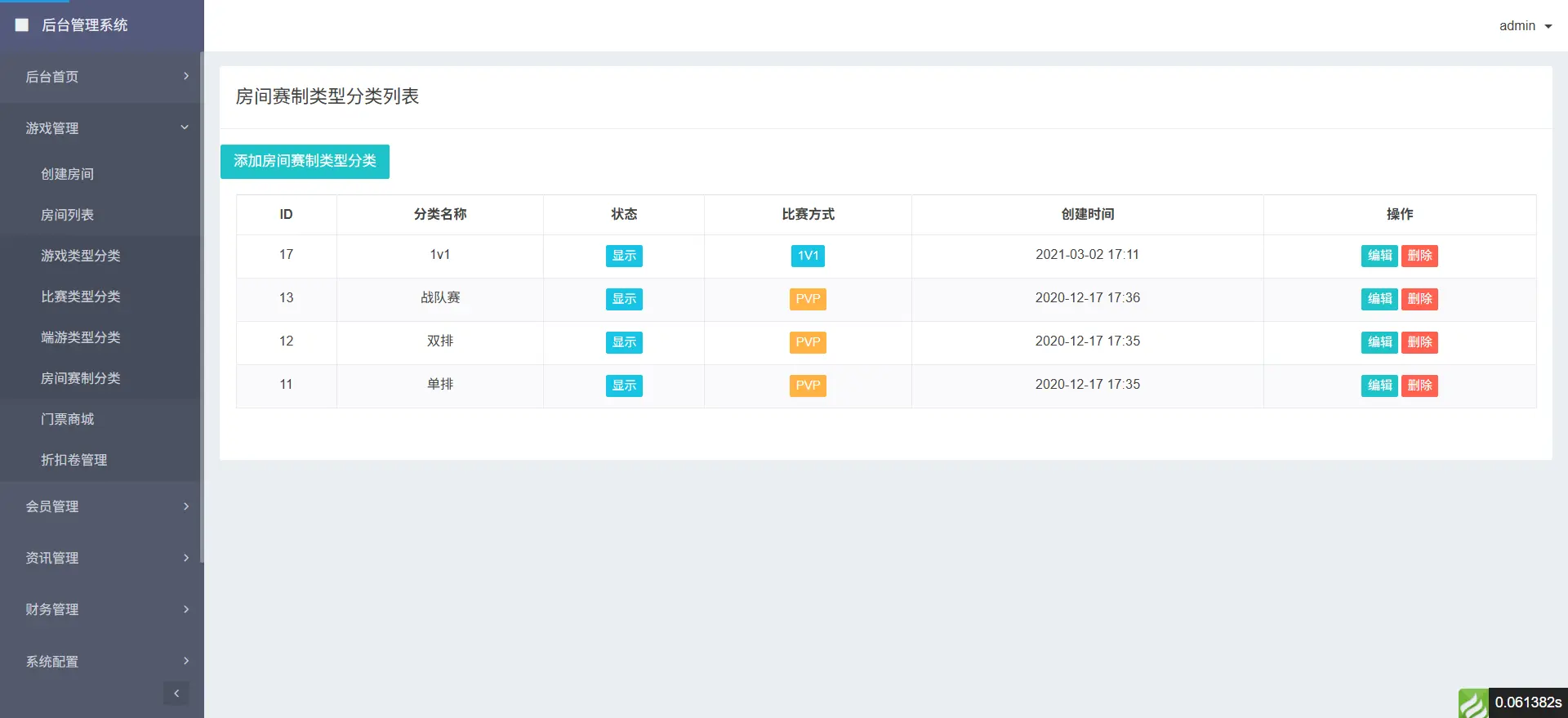Viewport: 1568px width, 718px height.
Task: Click the 1V1 match mode badge
Action: 808,256
